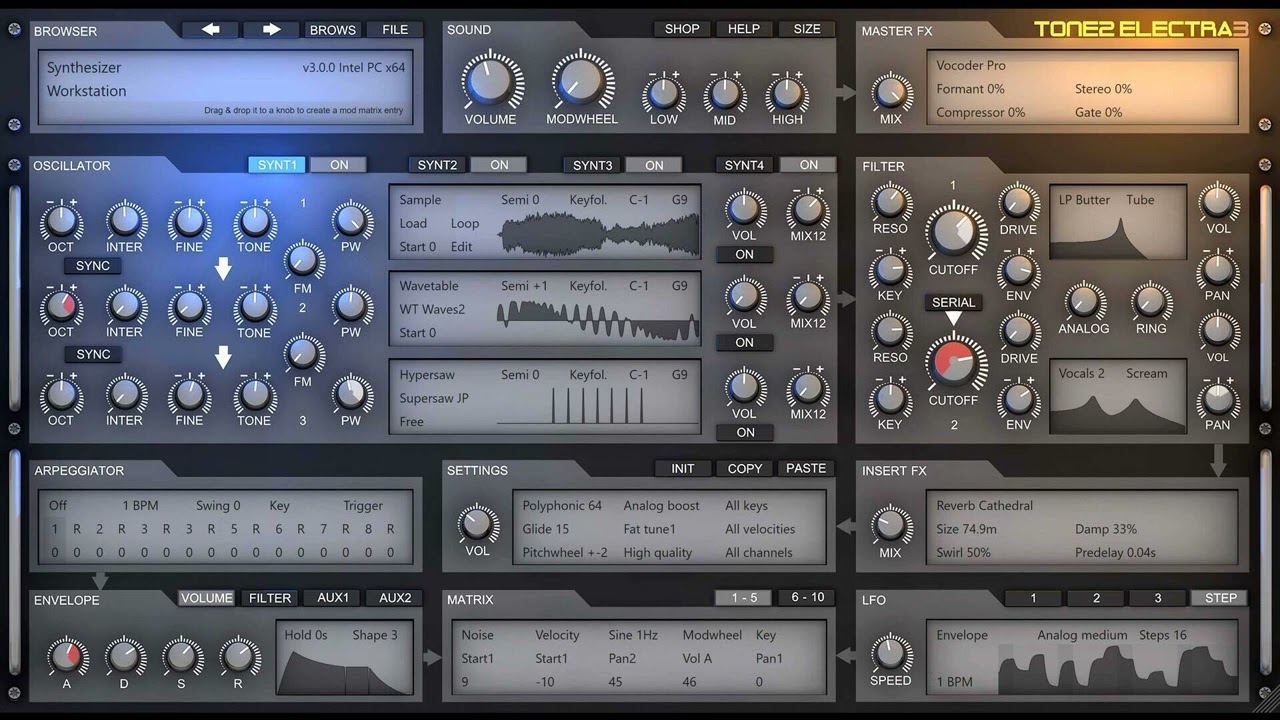This screenshot has height=720, width=1280.
Task: Click the filter ANALOG knob
Action: pyautogui.click(x=1084, y=302)
